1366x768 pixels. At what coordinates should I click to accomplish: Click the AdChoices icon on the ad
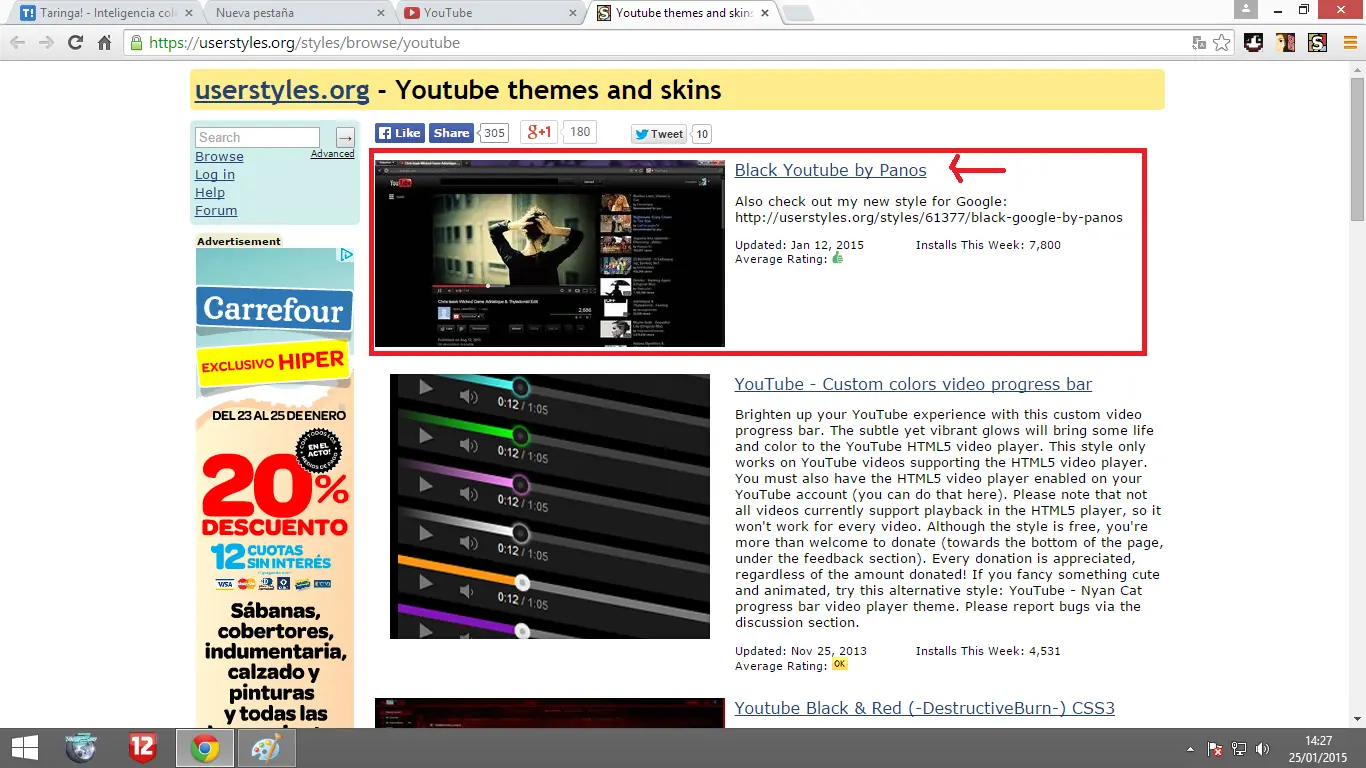tap(346, 255)
